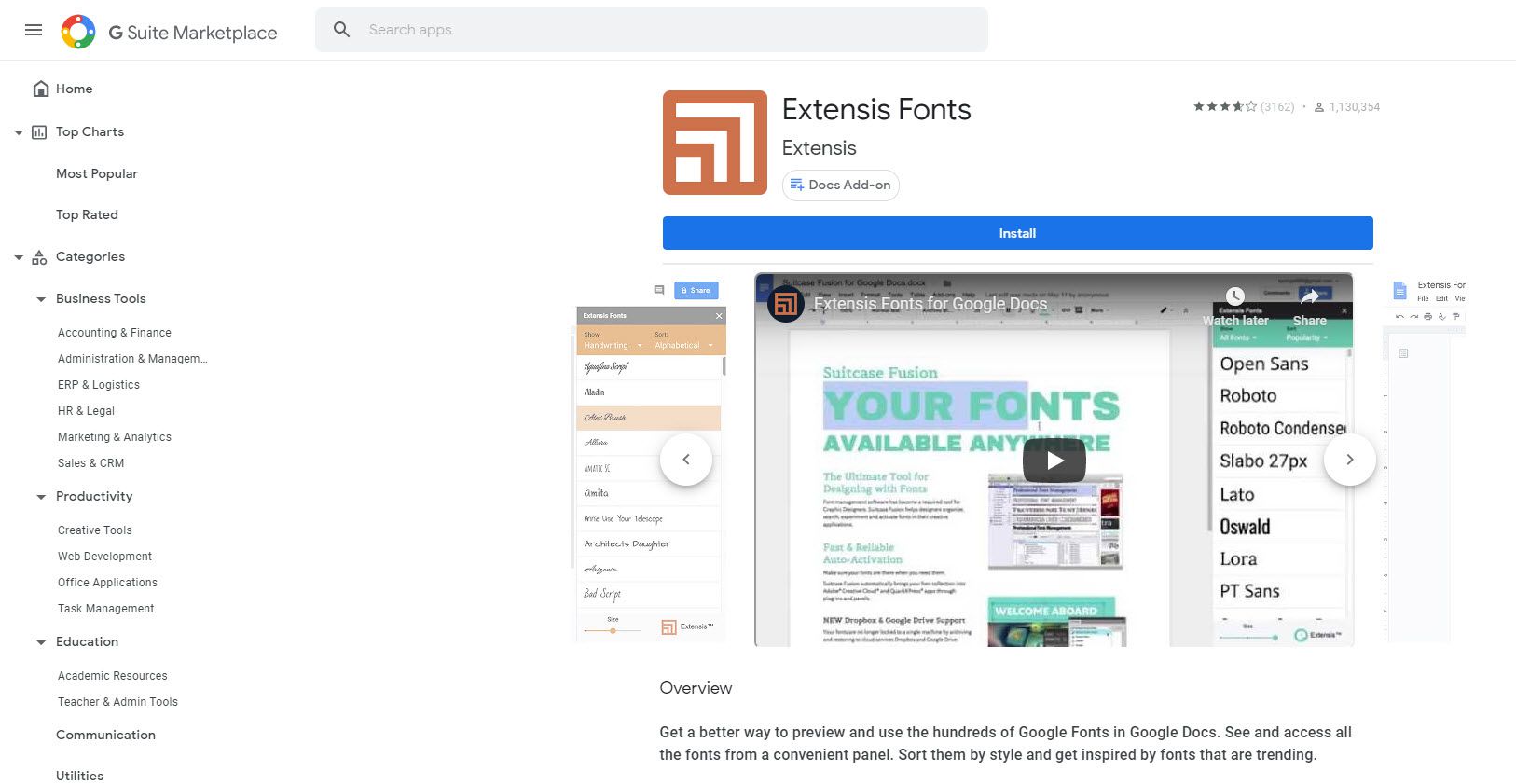Open video title Extensis Fonts for Google Docs

click(930, 304)
